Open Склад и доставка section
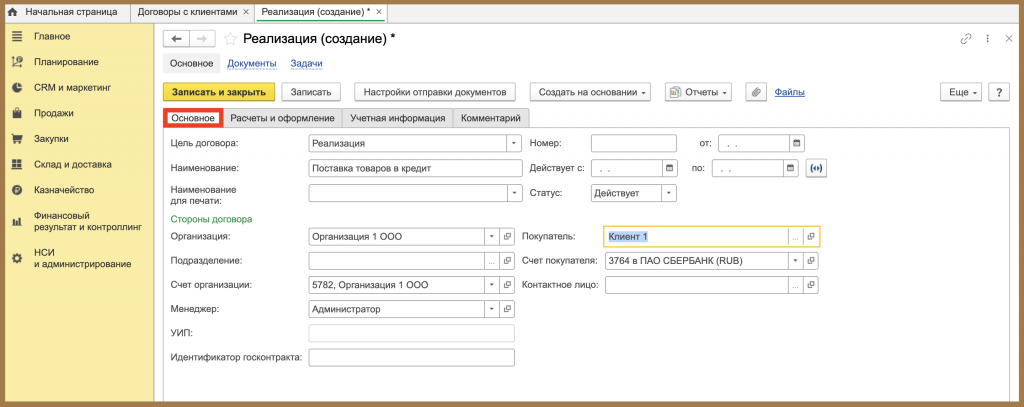Viewport: 1024px width, 407px height. [72, 165]
